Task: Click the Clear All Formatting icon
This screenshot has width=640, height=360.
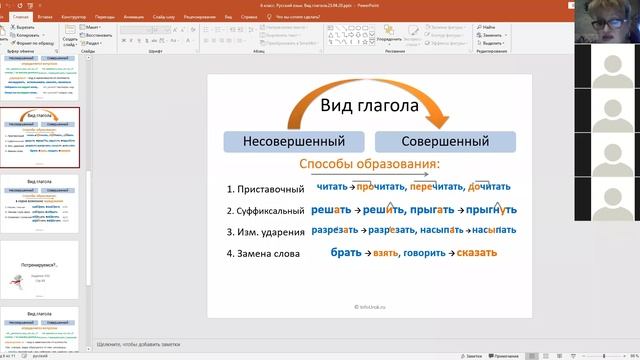Action: tap(193, 30)
